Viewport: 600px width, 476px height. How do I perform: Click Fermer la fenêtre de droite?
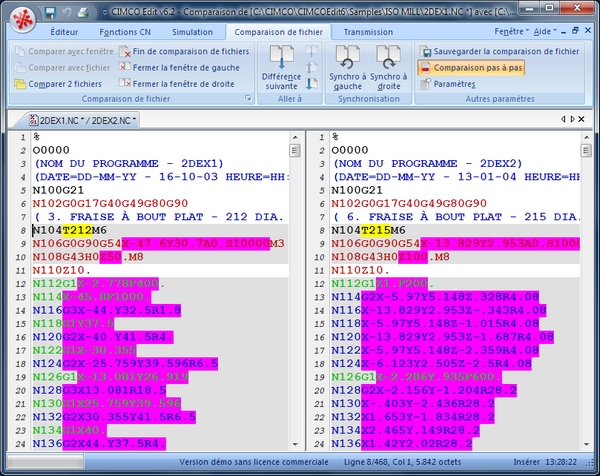click(176, 84)
